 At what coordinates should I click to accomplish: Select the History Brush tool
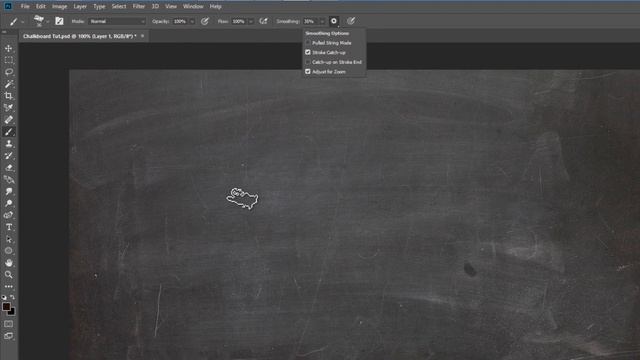tap(9, 156)
